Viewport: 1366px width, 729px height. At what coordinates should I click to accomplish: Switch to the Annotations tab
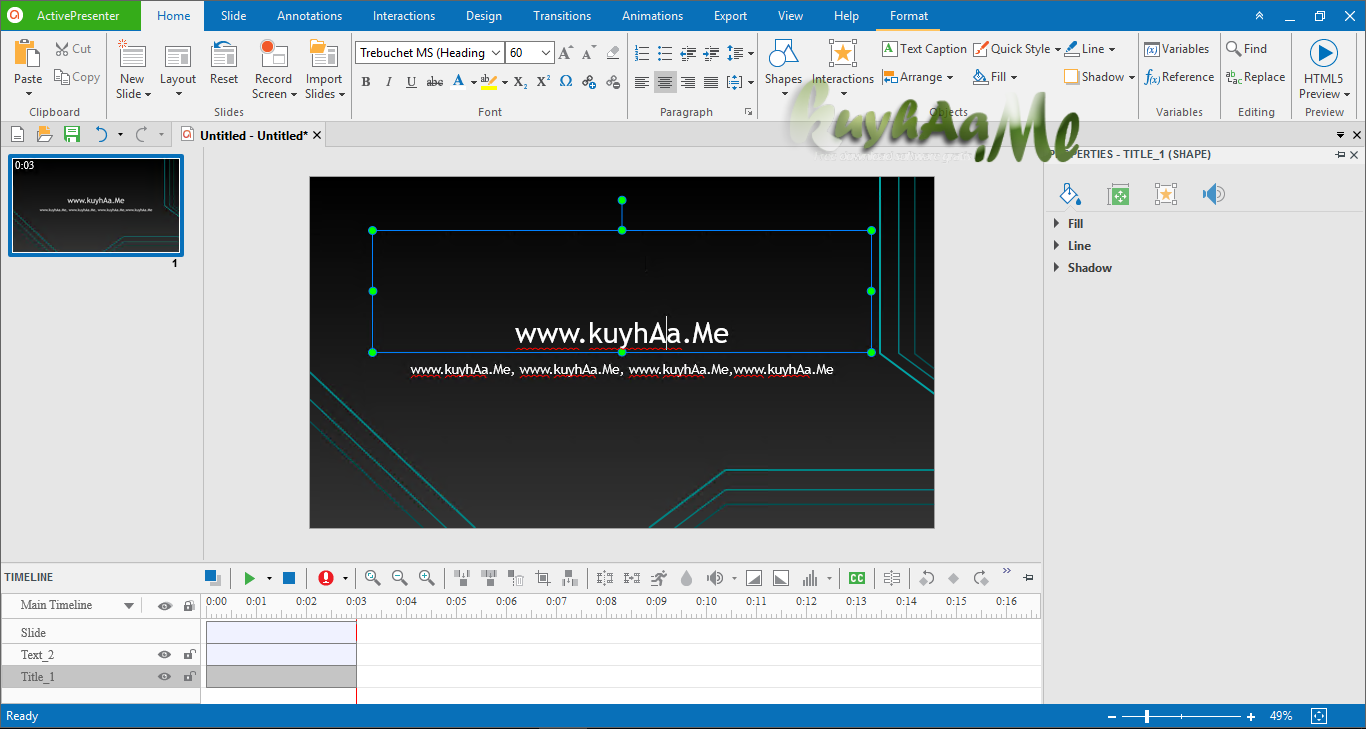pos(310,16)
